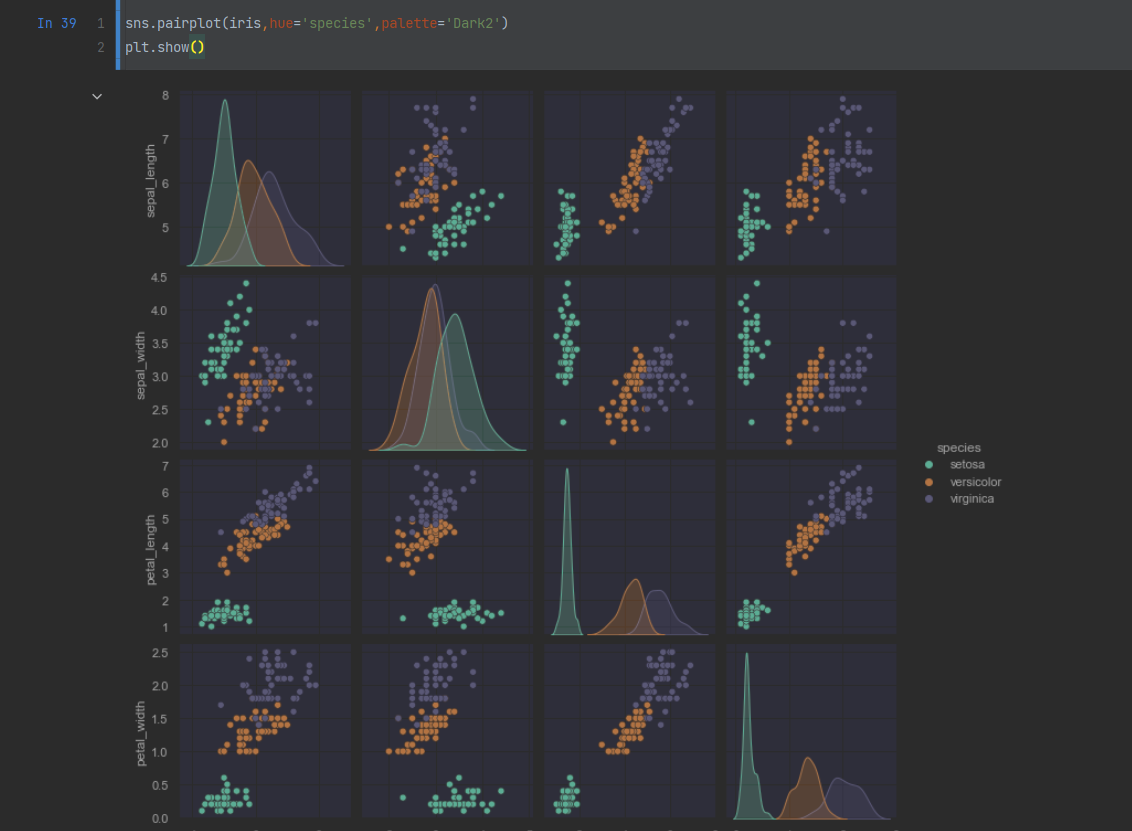Viewport: 1132px width, 831px height.
Task: Select the petal_length density plot on diagonal
Action: point(629,548)
